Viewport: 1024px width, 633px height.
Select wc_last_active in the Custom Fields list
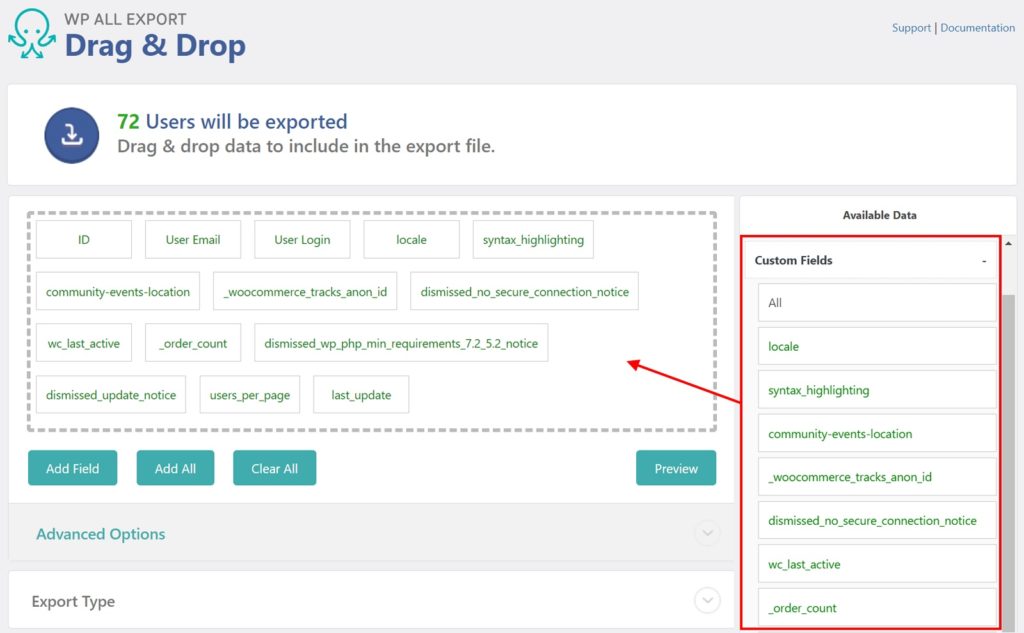click(x=875, y=564)
